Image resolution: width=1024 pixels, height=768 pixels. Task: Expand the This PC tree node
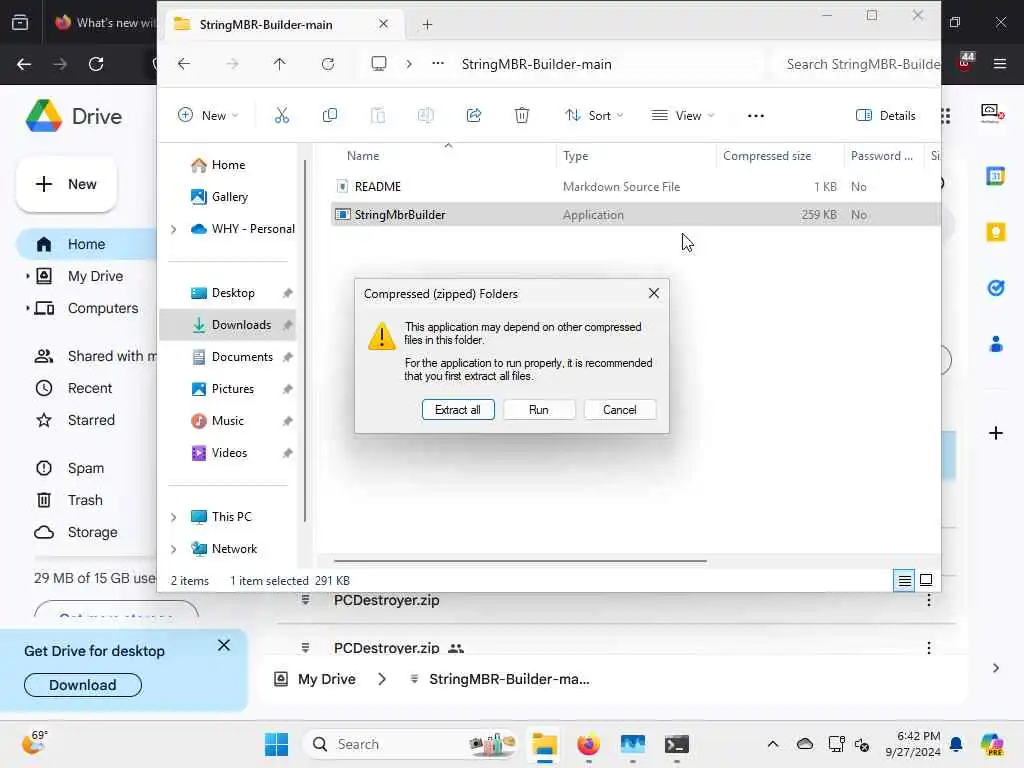173,517
